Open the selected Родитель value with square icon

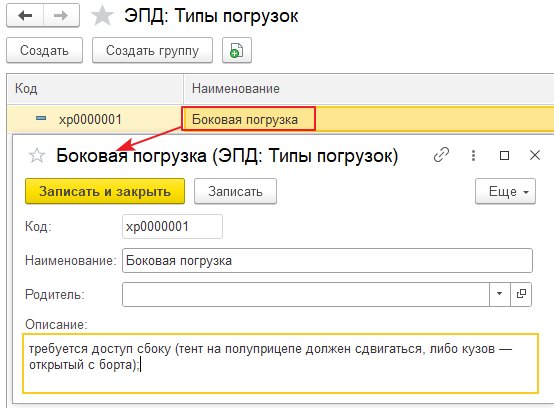tap(521, 294)
